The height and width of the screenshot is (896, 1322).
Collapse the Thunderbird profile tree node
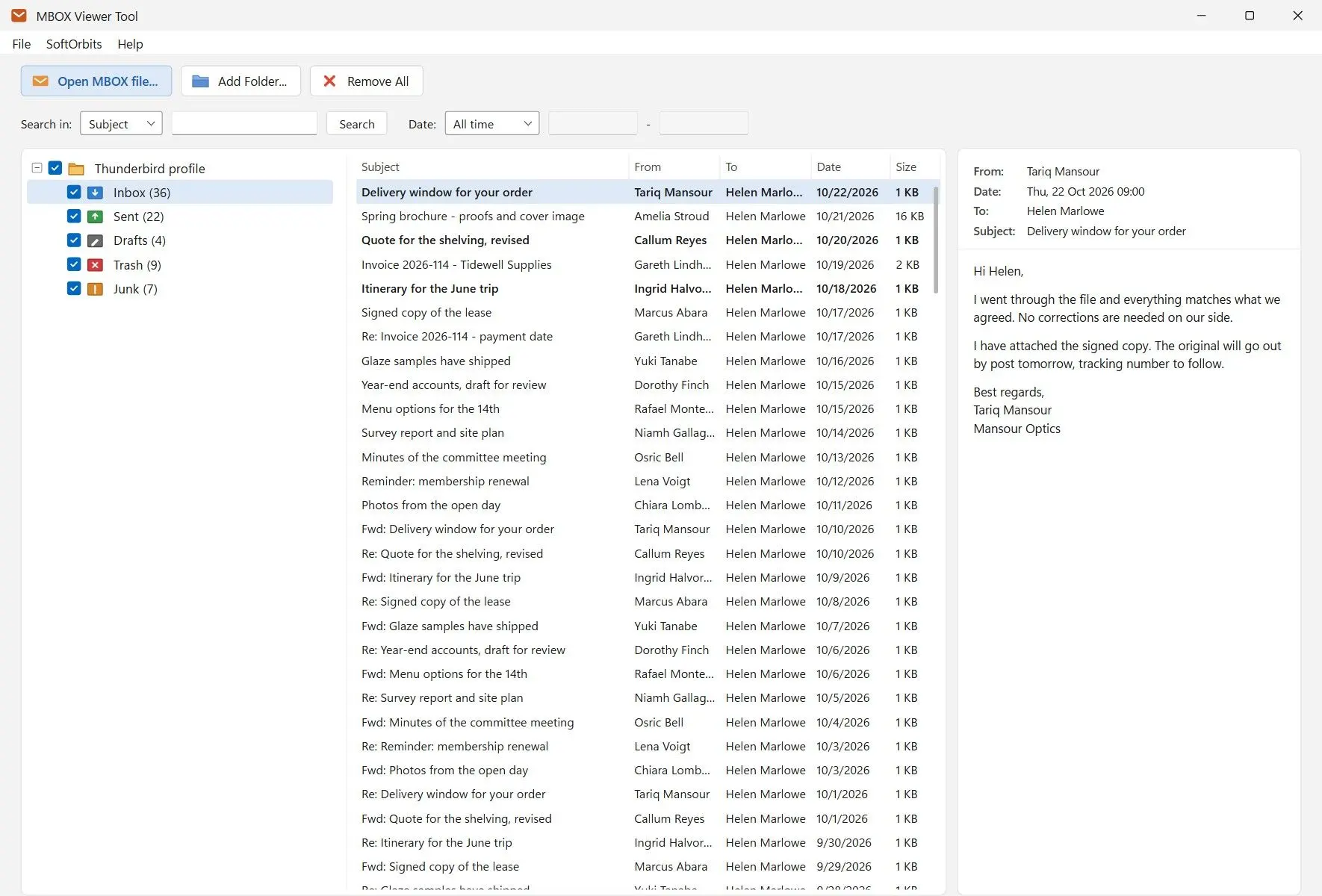click(x=37, y=168)
